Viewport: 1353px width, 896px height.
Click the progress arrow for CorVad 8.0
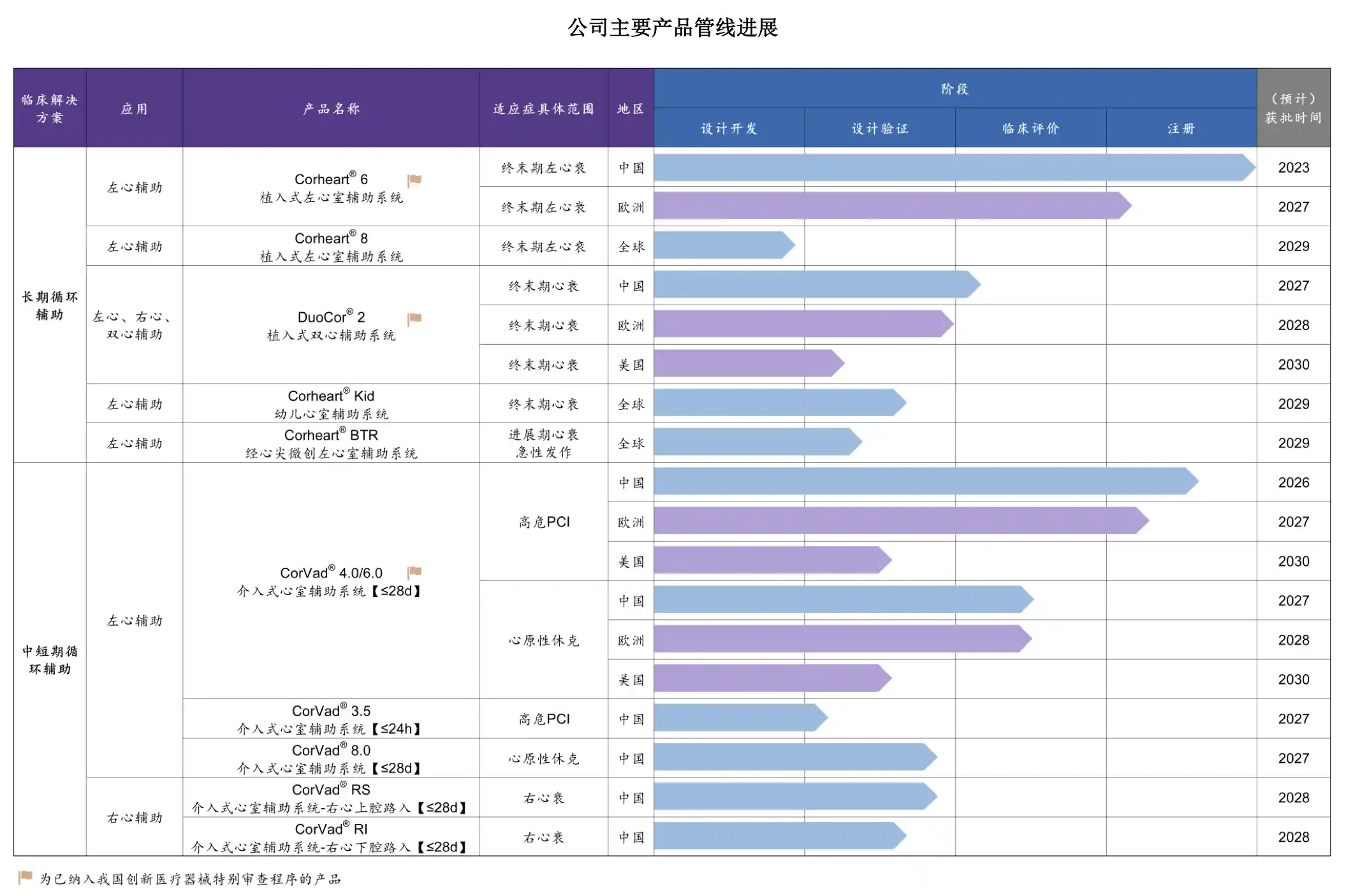click(x=791, y=758)
